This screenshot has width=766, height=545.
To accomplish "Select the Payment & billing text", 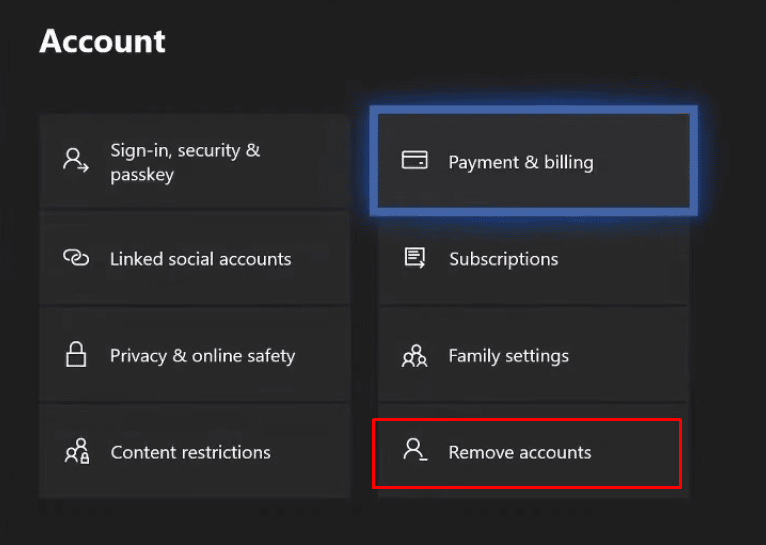I will pos(520,162).
